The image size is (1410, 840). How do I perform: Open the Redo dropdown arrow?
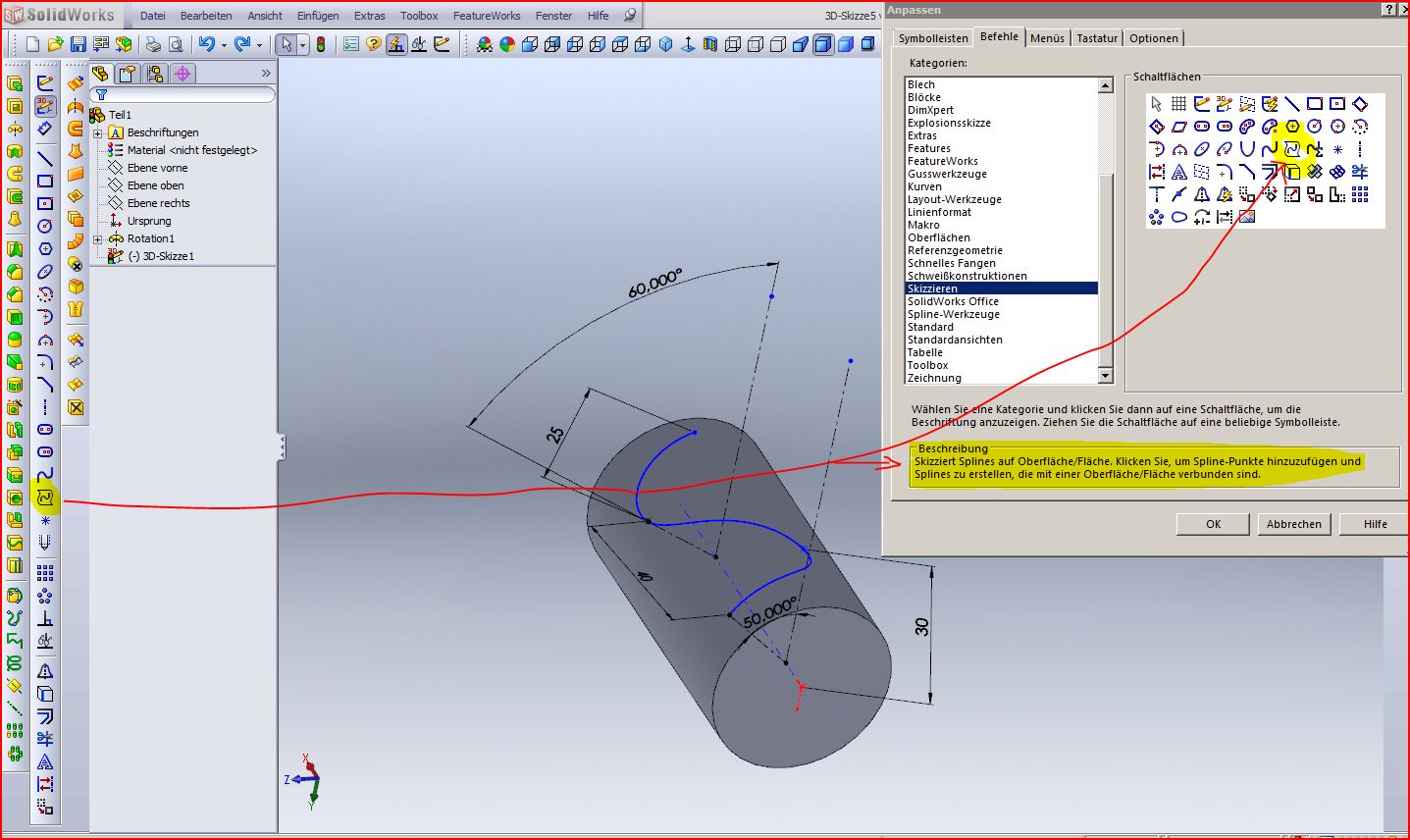pyautogui.click(x=260, y=45)
